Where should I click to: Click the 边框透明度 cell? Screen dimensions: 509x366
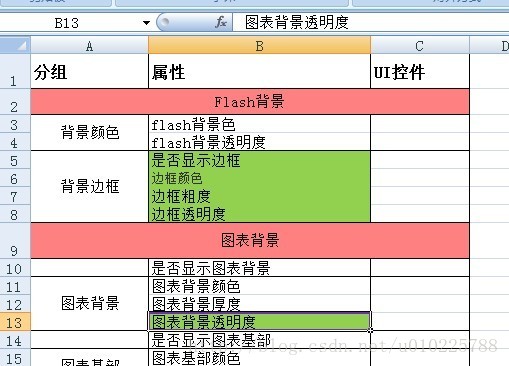(259, 214)
